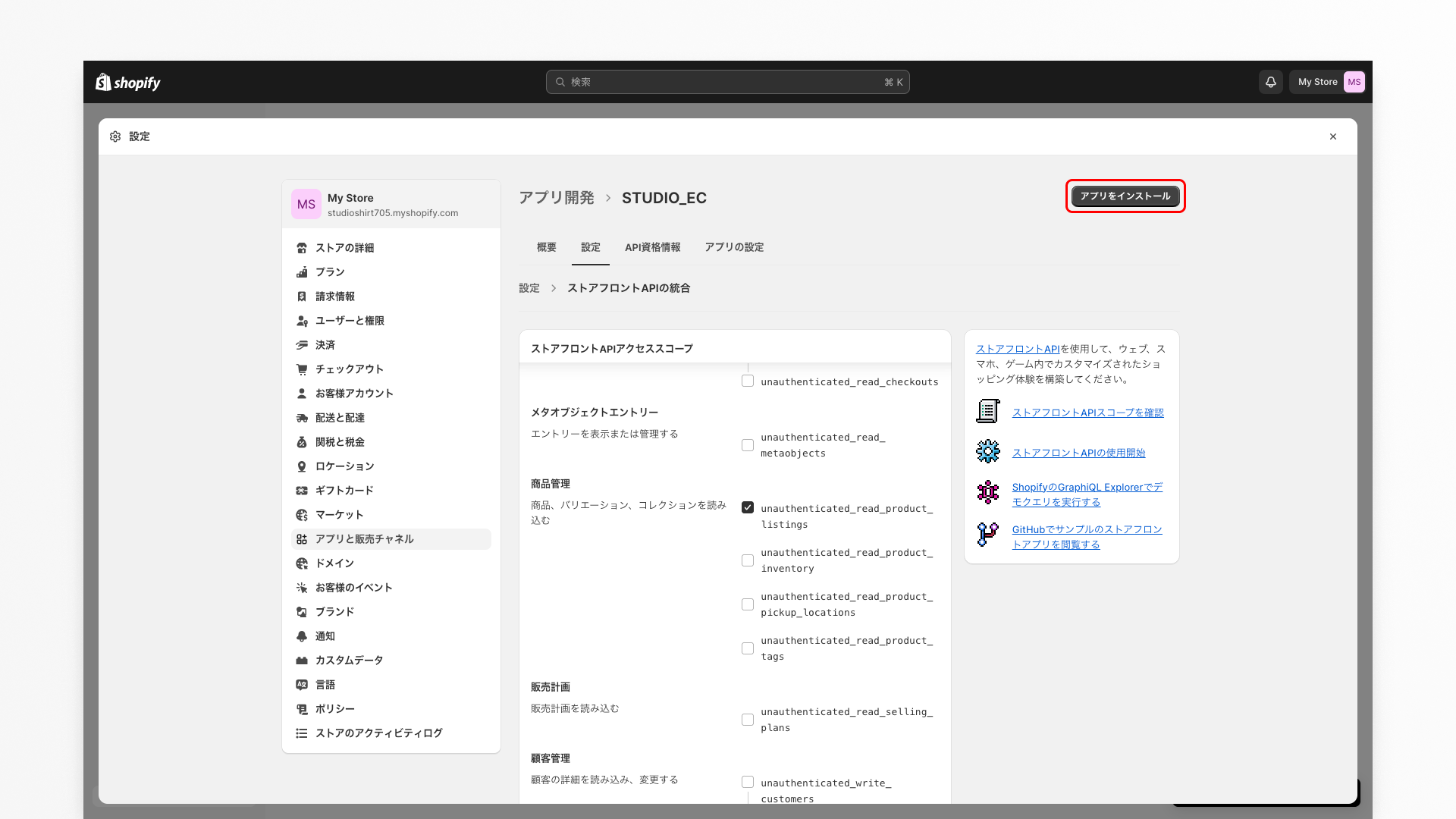Switch to the 設定 tab
The image size is (1456, 819).
[x=591, y=247]
